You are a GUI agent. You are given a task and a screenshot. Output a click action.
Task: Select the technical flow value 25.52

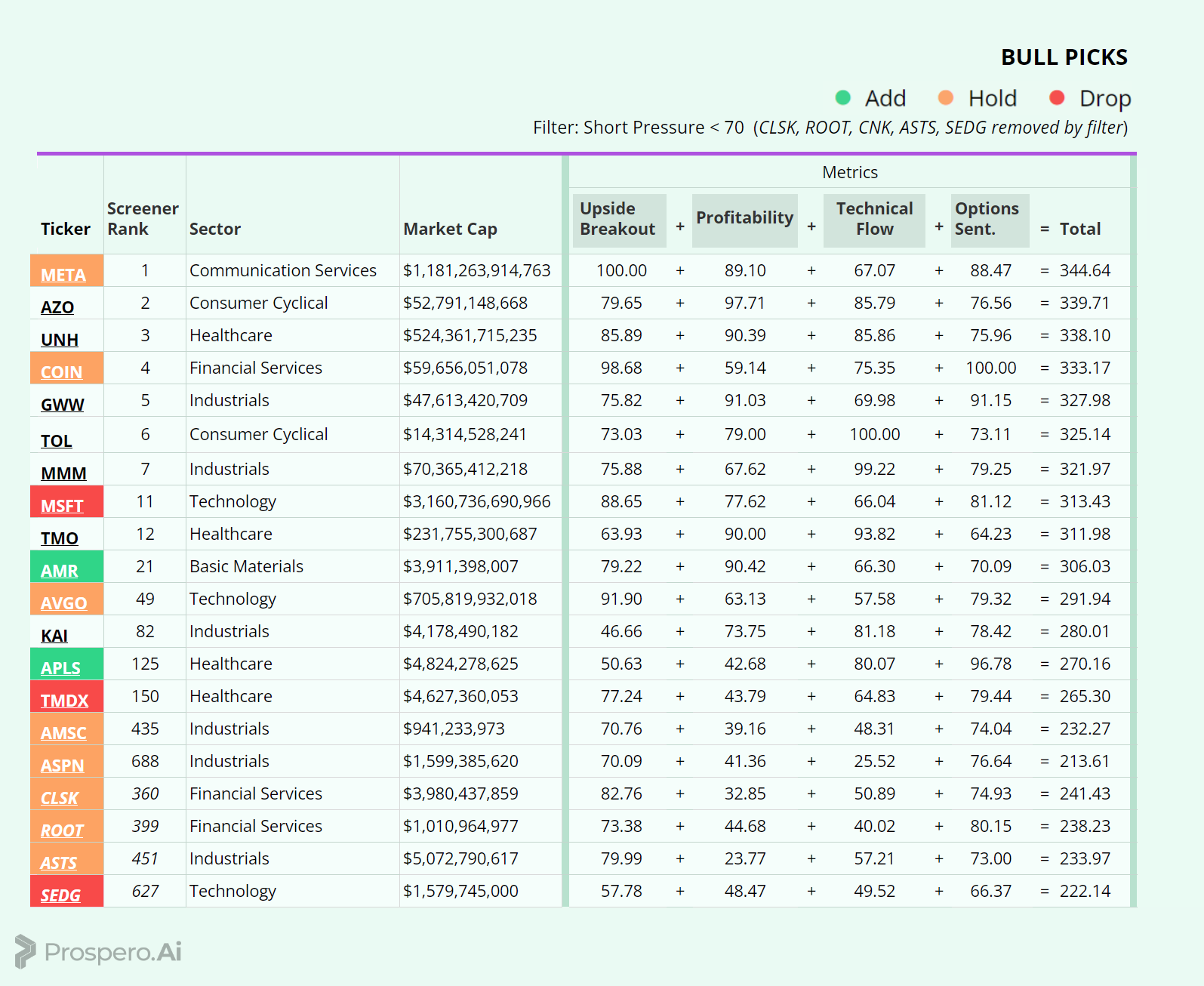click(x=875, y=761)
